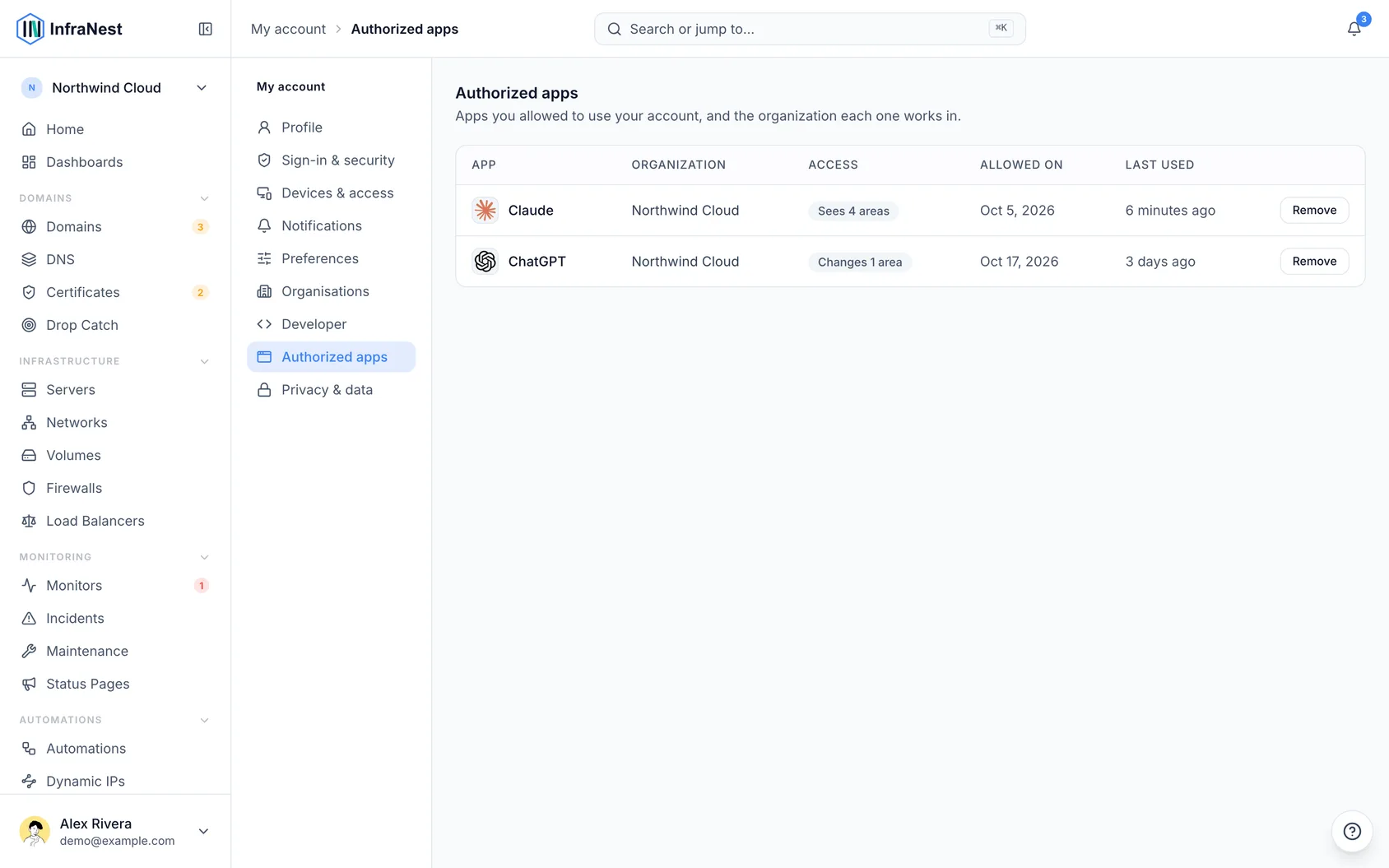This screenshot has height=868, width=1389.
Task: Collapse the Domains section chevron
Action: pyautogui.click(x=205, y=198)
